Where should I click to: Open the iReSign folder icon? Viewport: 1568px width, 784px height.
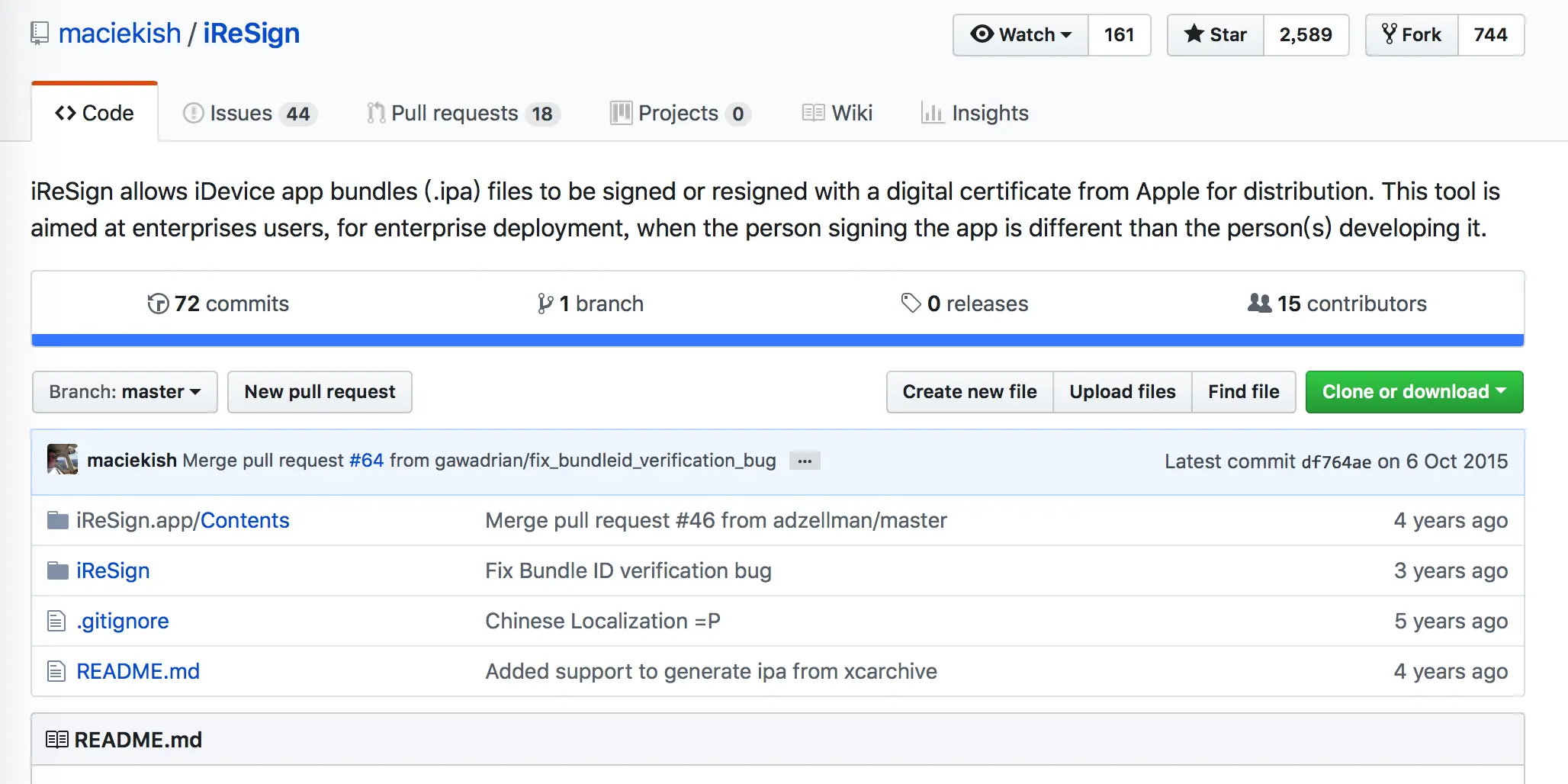click(x=58, y=570)
